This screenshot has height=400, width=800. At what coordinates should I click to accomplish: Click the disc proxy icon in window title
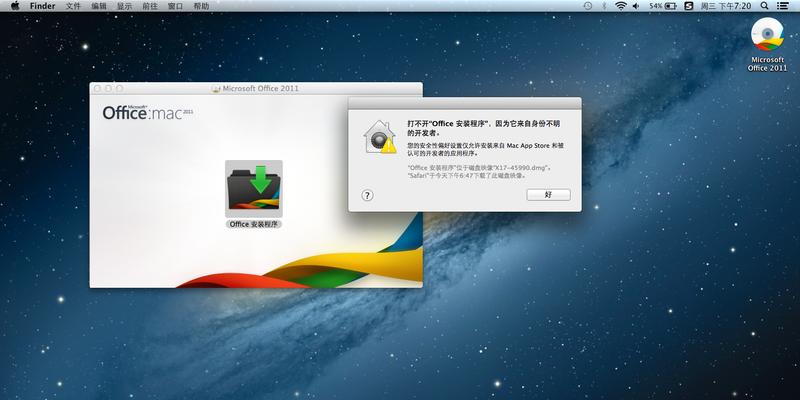coord(216,89)
